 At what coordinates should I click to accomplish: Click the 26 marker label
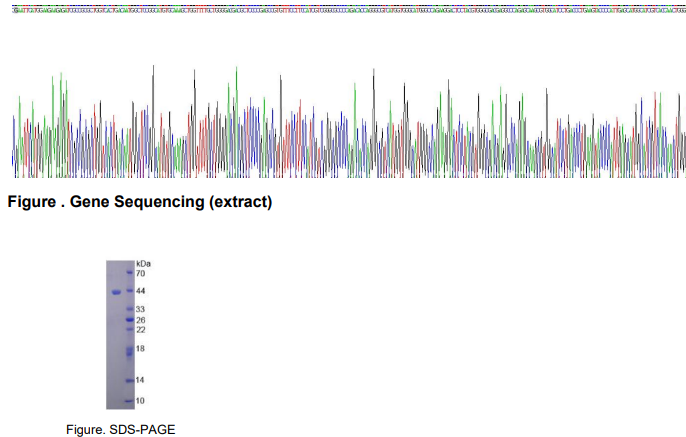click(141, 320)
